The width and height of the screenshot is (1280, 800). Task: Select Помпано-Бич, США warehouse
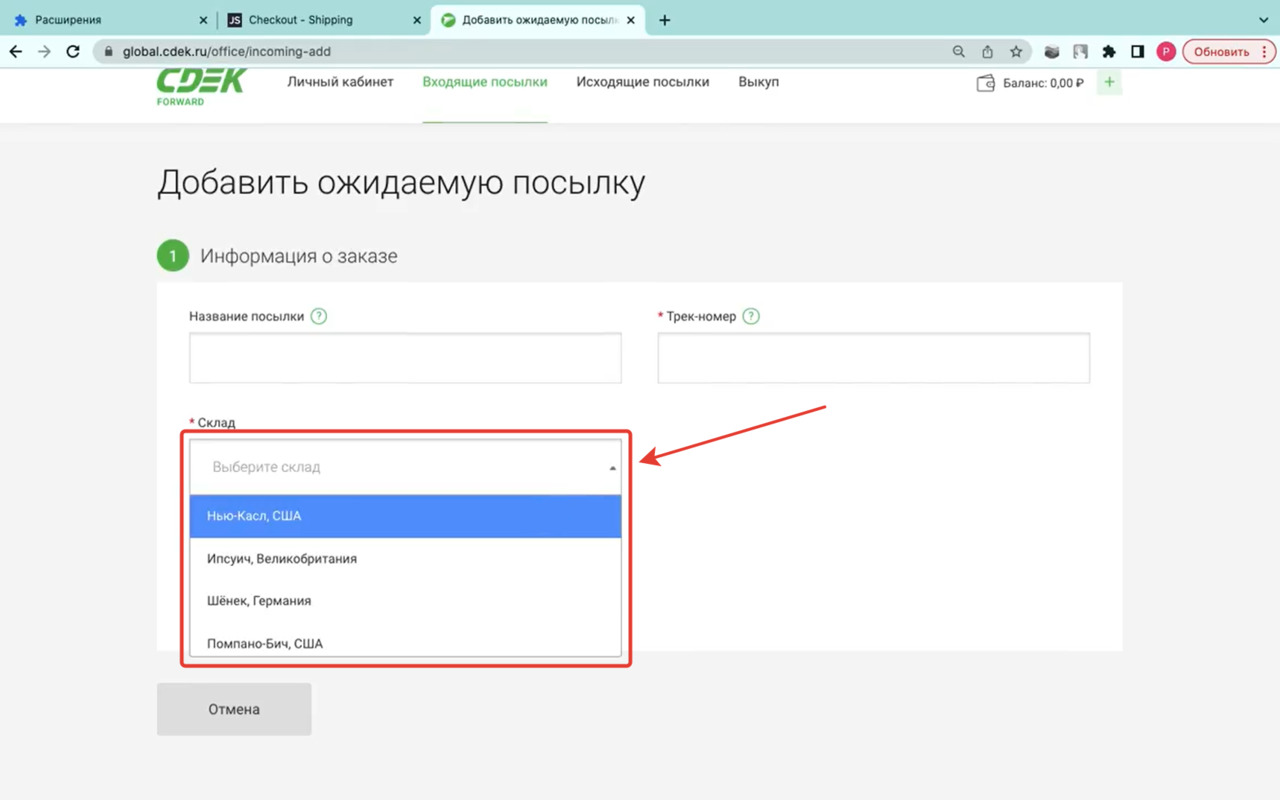coord(405,641)
